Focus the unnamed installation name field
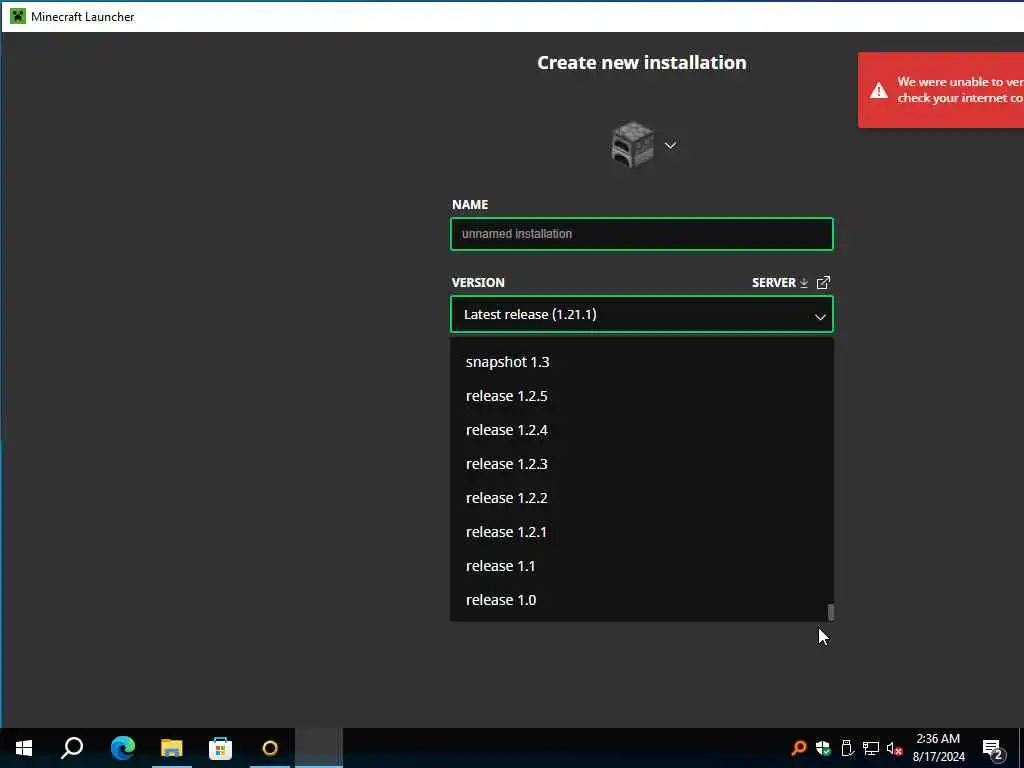Screen dimensions: 1024x768 pyautogui.click(x=641, y=234)
